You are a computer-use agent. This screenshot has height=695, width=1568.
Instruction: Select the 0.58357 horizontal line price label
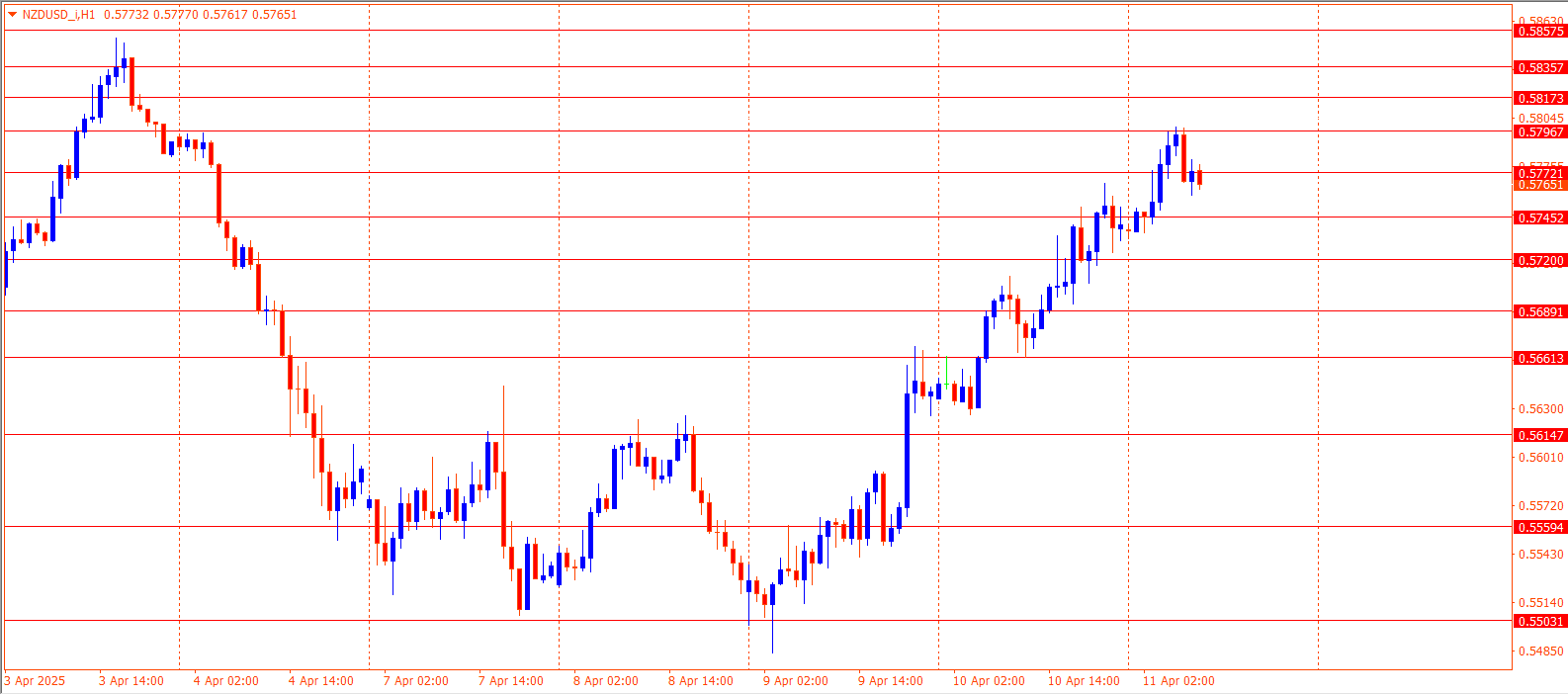(x=1540, y=67)
